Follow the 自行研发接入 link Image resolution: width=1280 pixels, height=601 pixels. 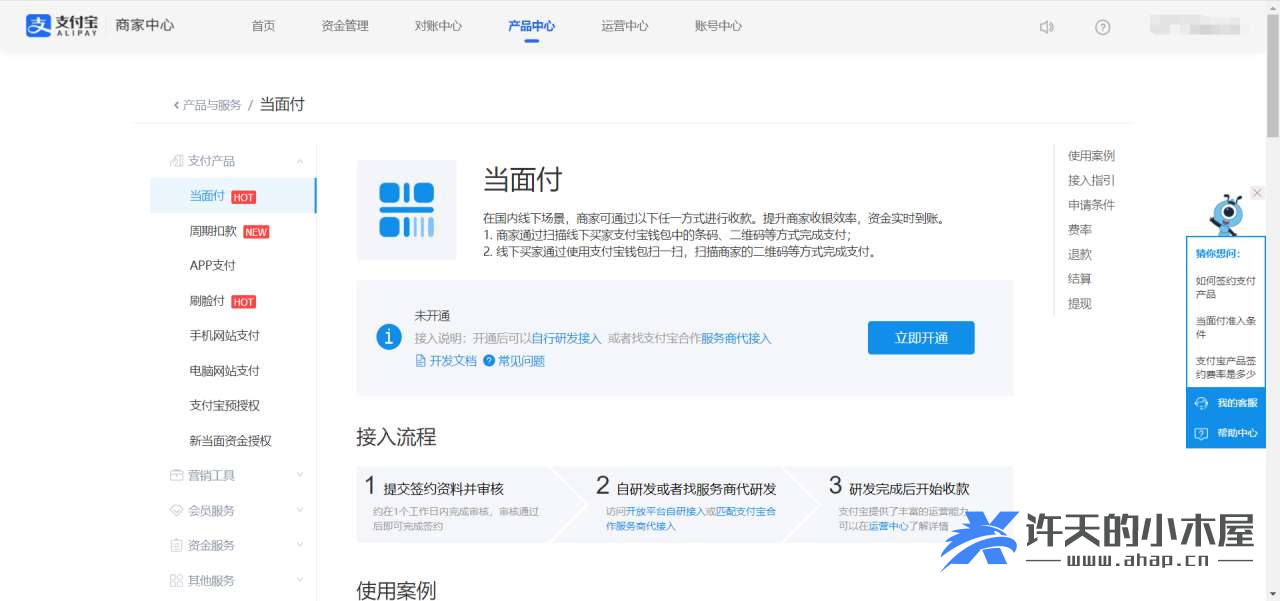tap(566, 339)
